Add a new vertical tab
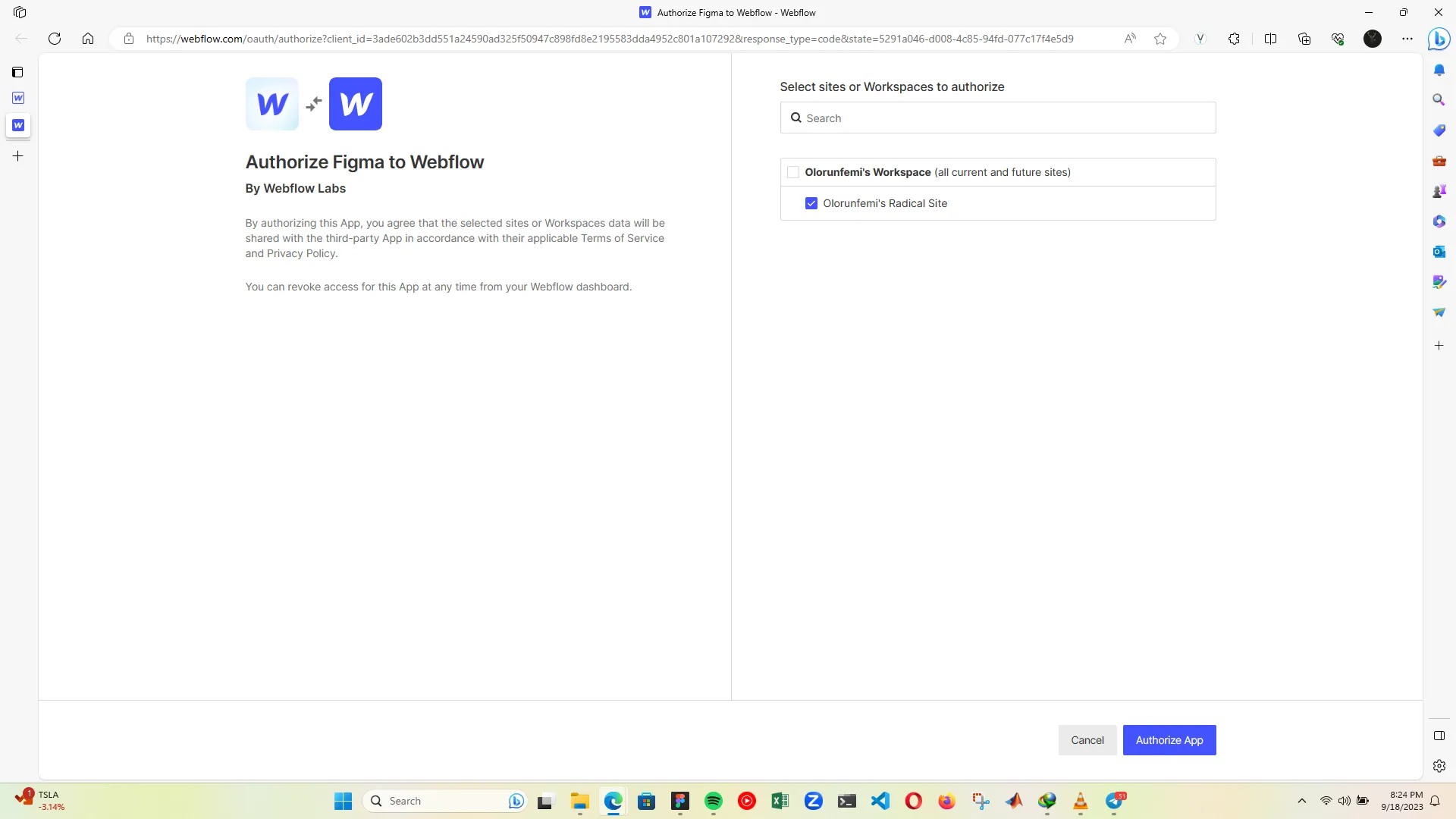The width and height of the screenshot is (1456, 819). tap(17, 156)
